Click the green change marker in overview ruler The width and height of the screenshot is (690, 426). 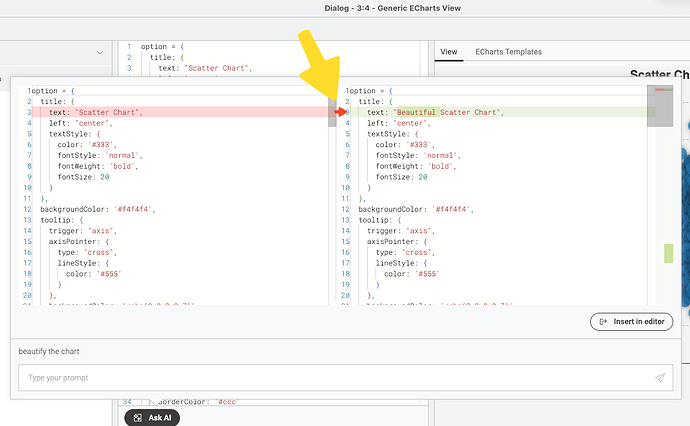click(668, 253)
